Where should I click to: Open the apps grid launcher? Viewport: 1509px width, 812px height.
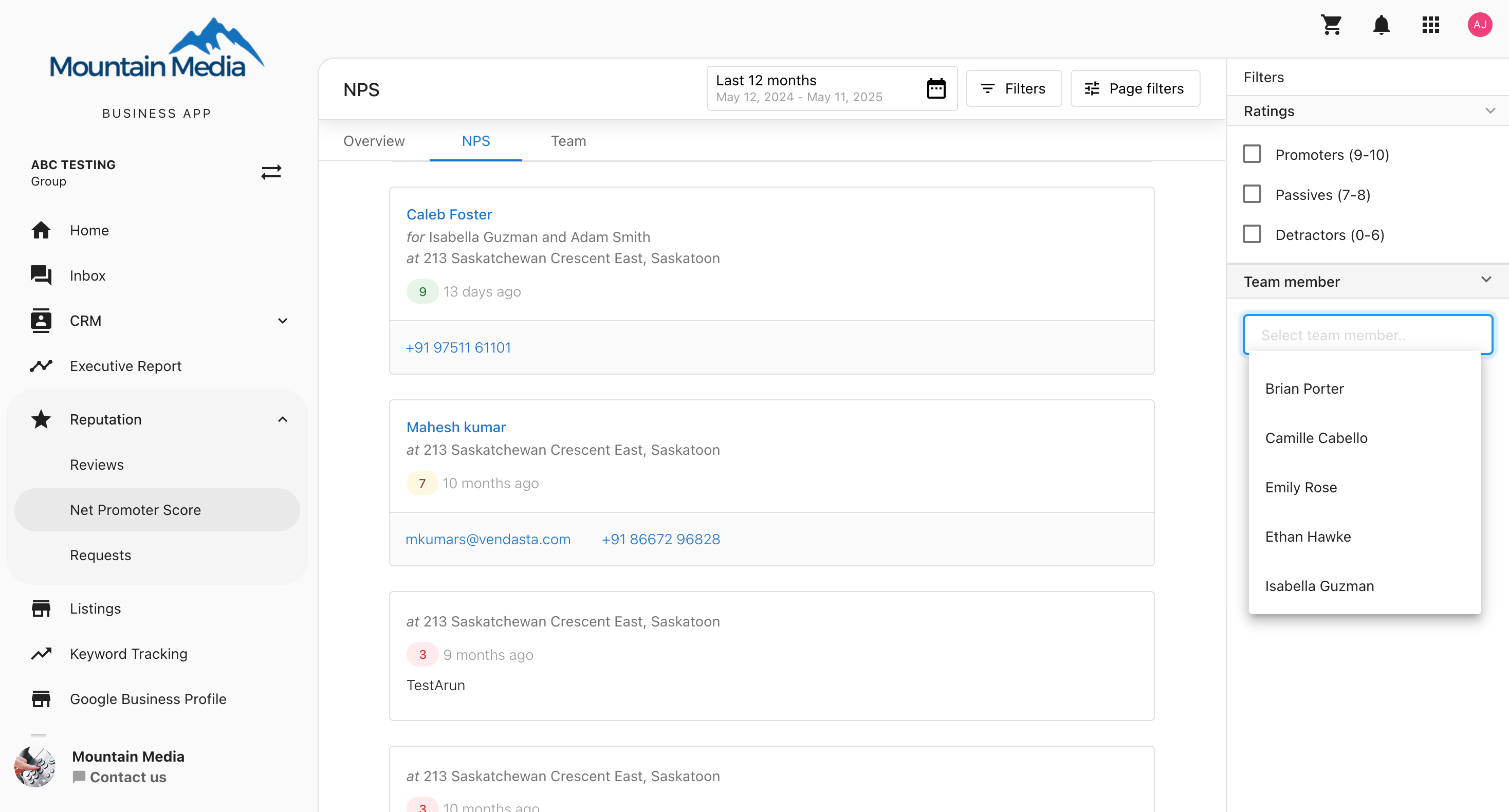[1430, 25]
